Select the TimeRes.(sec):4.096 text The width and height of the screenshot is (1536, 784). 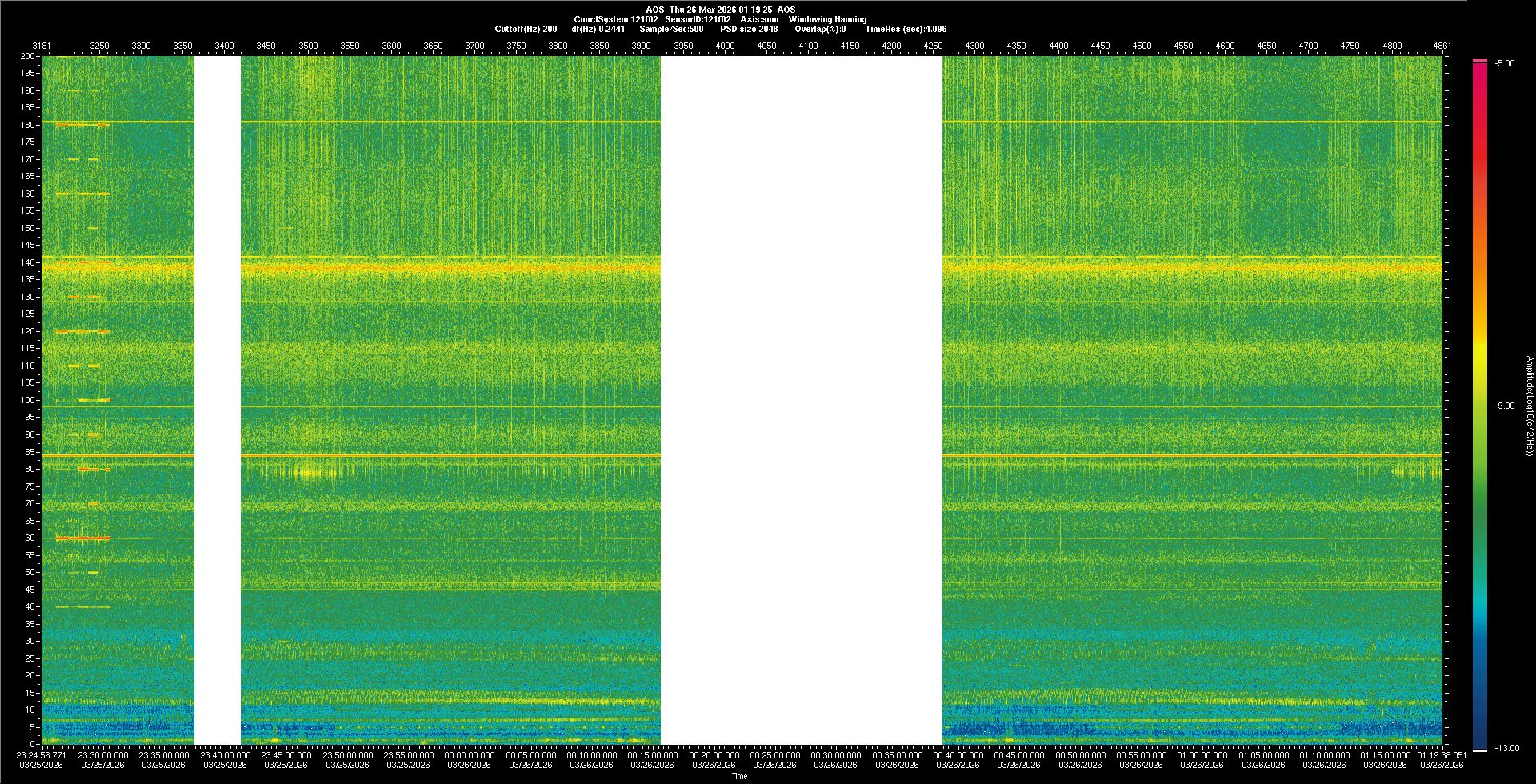906,29
